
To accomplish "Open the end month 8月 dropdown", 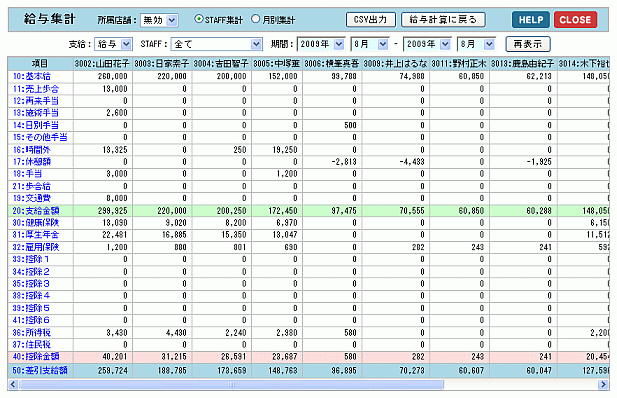I will 476,44.
